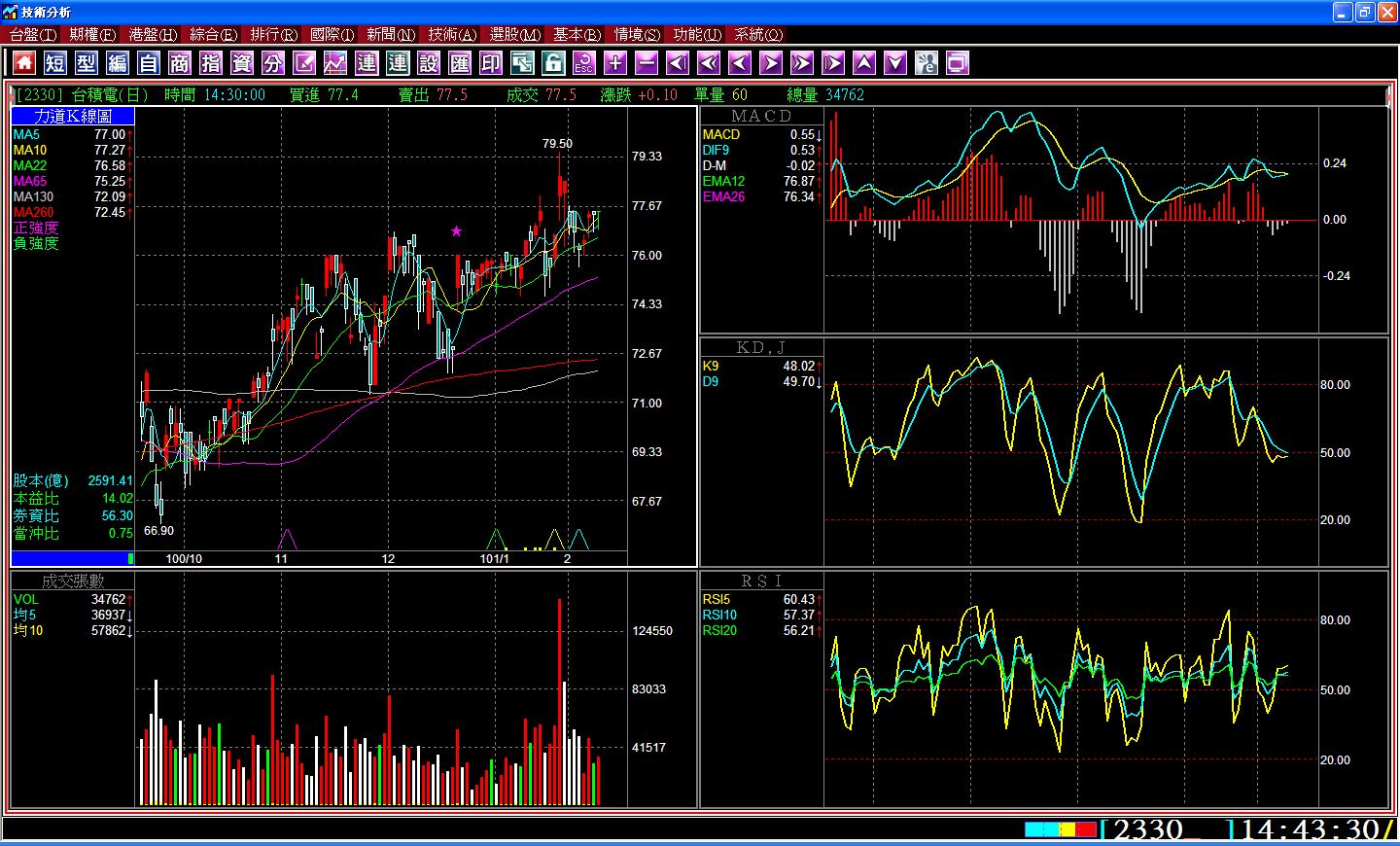Click the single left arrow toolbar icon
This screenshot has height=846, width=1400.
[740, 63]
